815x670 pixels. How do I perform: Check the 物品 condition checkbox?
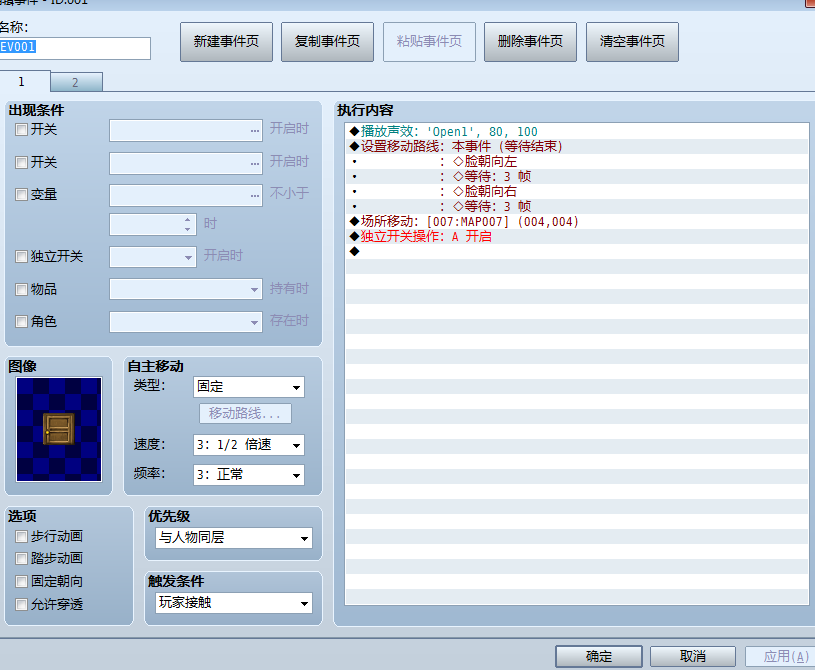point(22,289)
